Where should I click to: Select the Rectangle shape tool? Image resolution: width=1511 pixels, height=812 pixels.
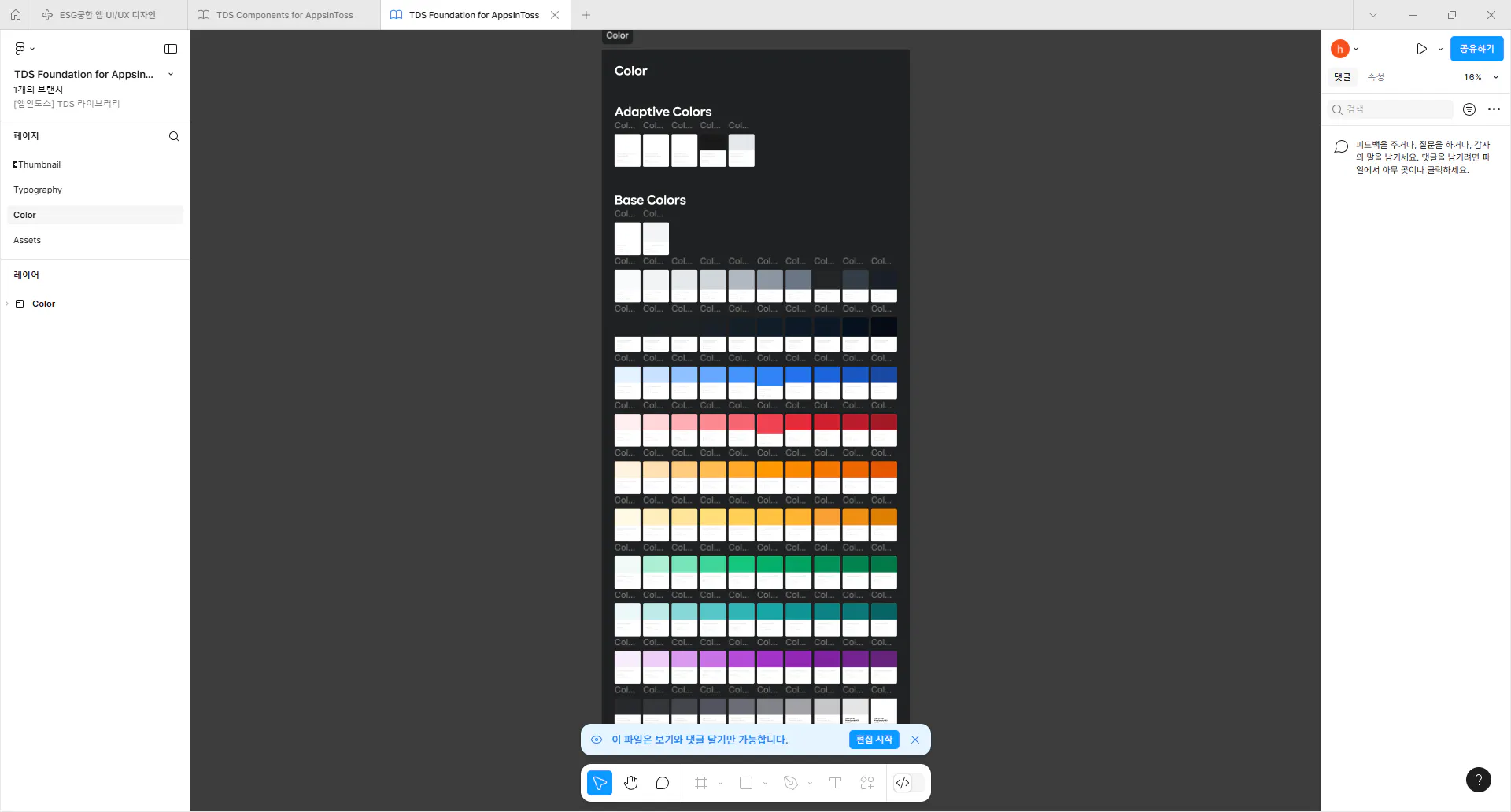coord(746,783)
